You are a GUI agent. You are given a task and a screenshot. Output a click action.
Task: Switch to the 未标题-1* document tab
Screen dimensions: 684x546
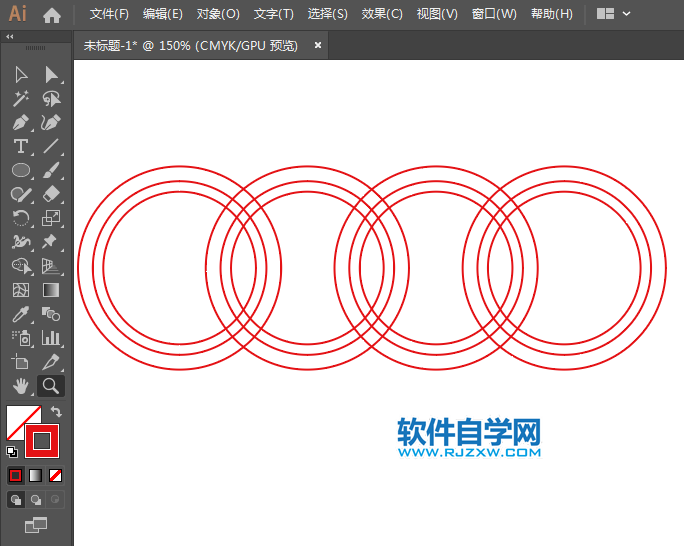(x=191, y=45)
